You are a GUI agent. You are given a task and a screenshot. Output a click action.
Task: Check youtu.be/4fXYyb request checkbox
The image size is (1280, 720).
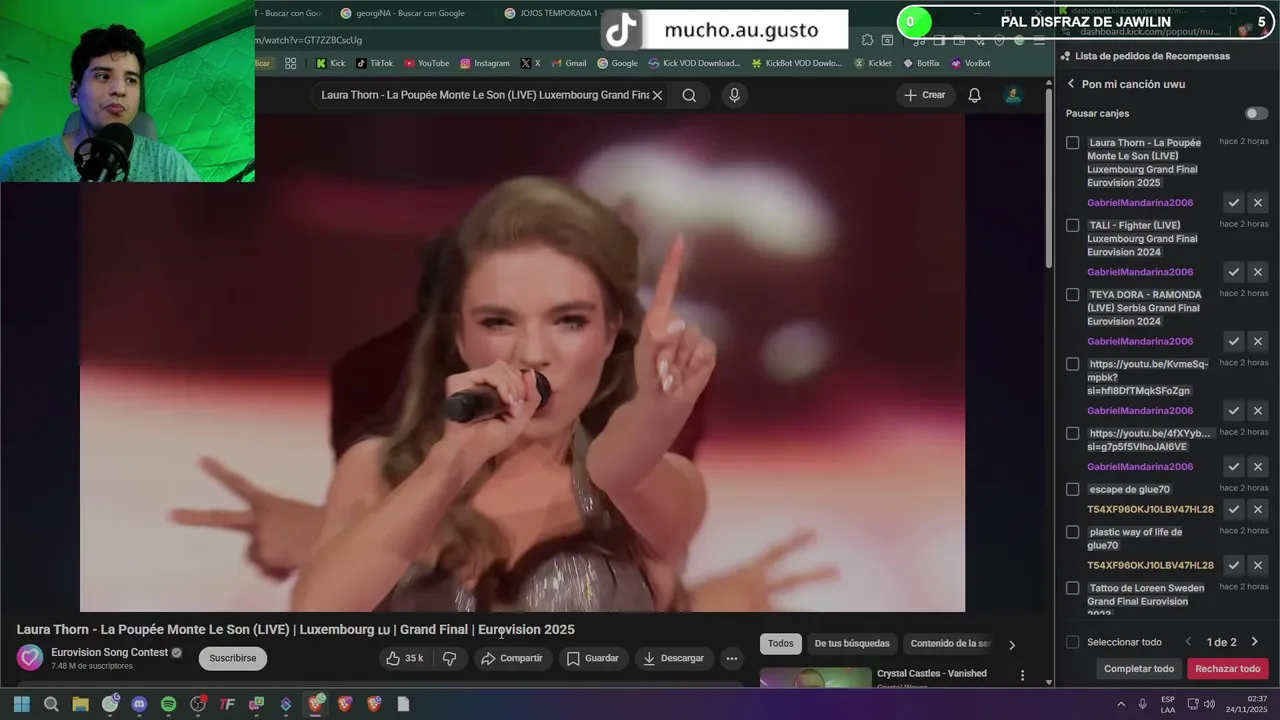1072,433
